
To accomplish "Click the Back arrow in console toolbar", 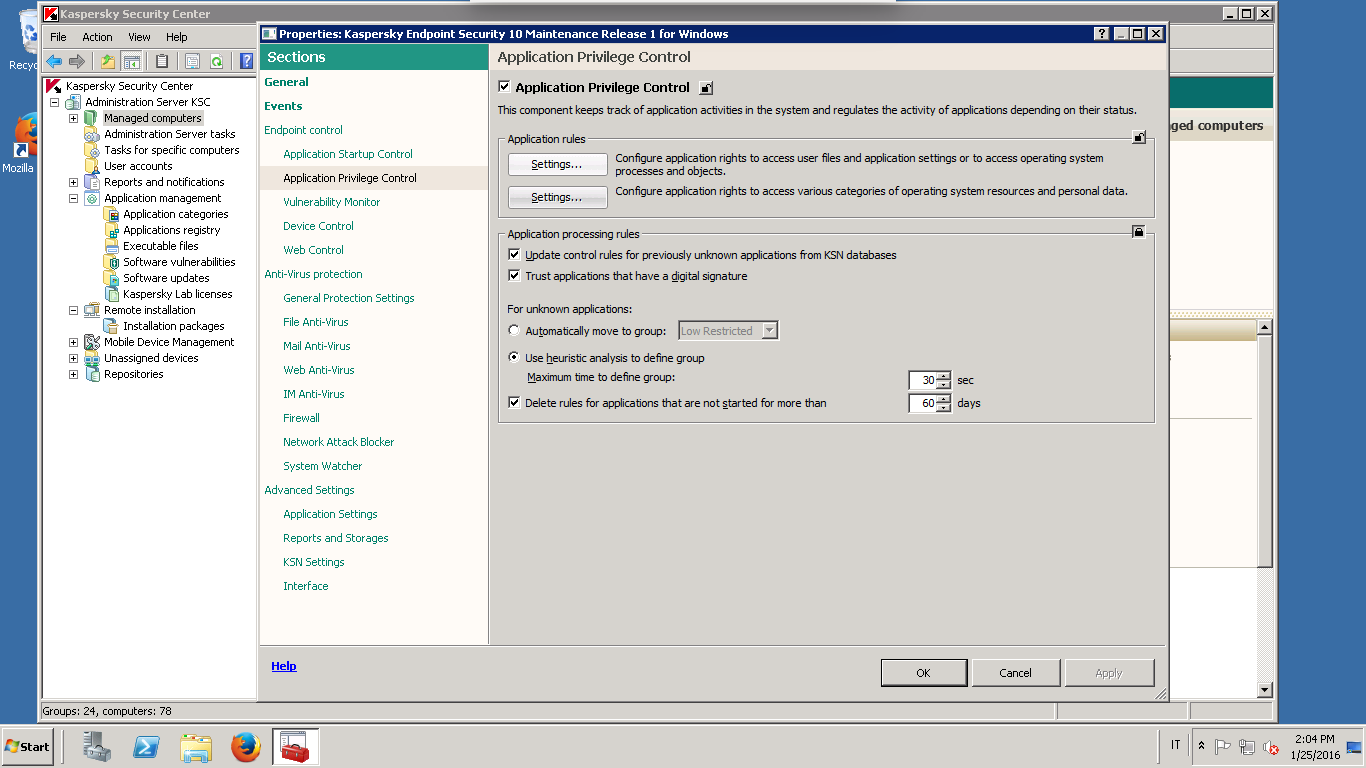I will coord(54,61).
